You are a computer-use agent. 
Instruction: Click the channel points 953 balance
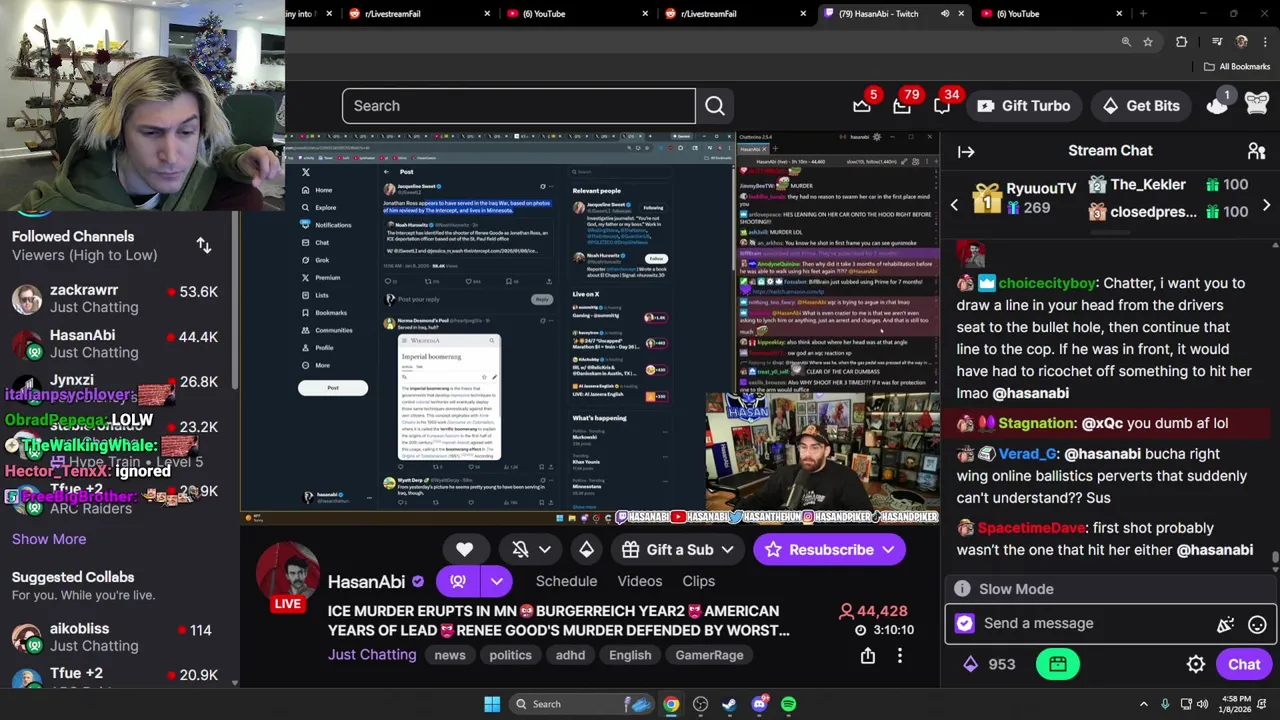(990, 665)
